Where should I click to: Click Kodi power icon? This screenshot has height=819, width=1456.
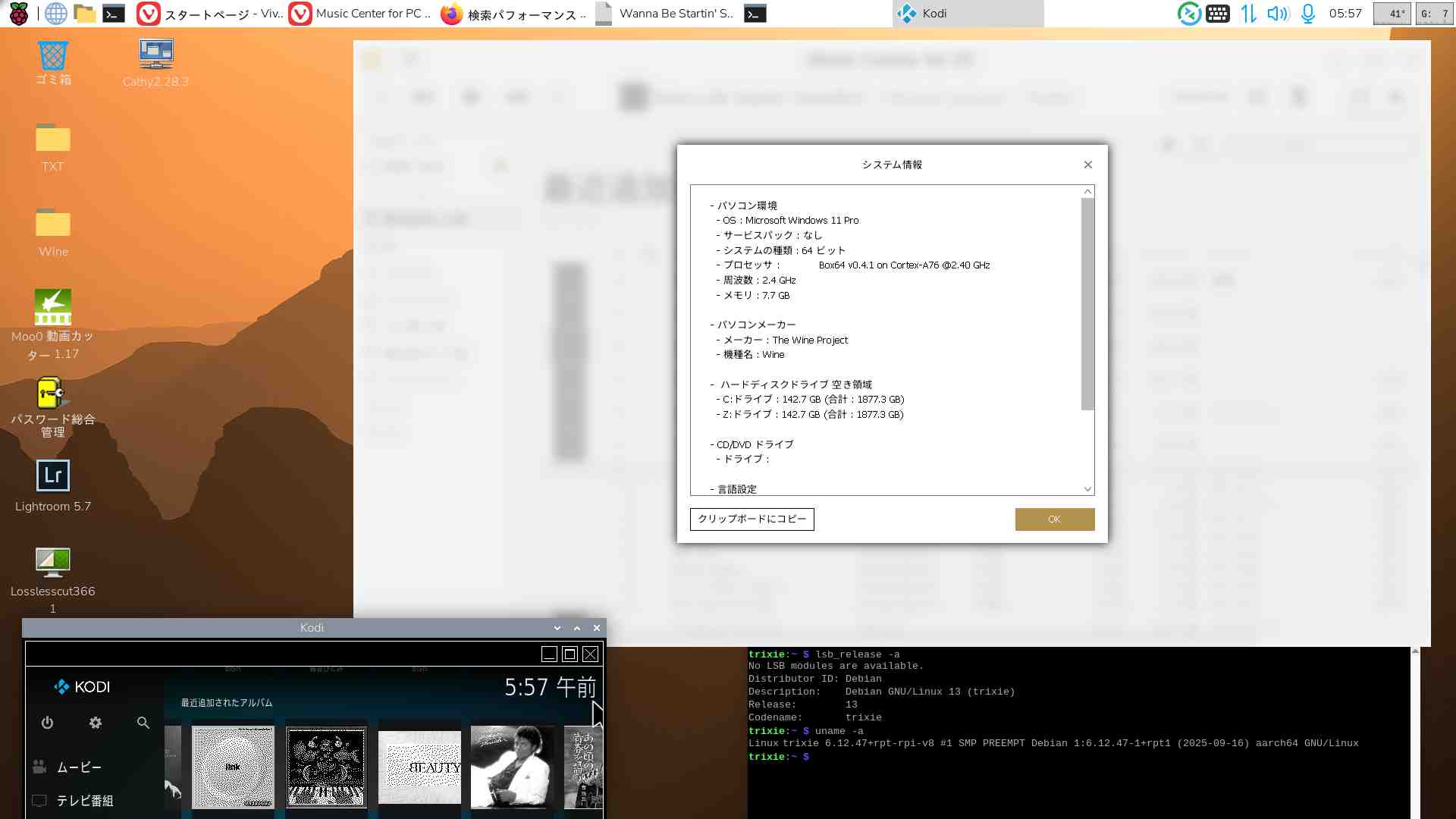pos(47,723)
